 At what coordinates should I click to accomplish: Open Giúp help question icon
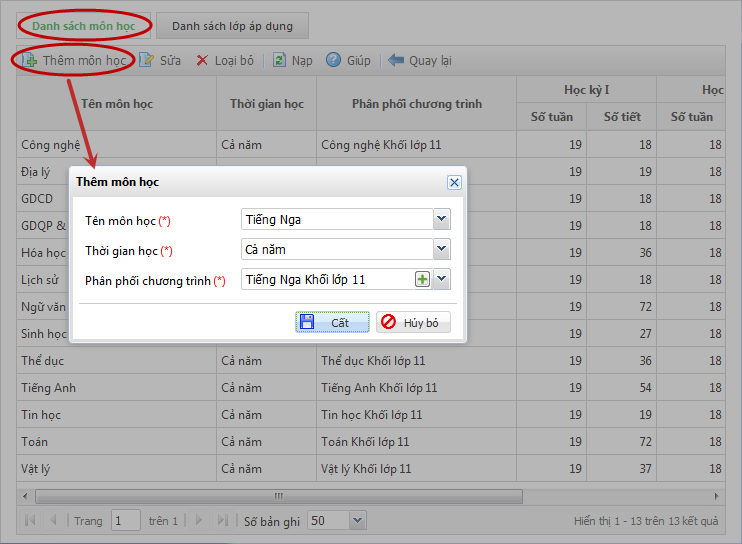click(333, 60)
